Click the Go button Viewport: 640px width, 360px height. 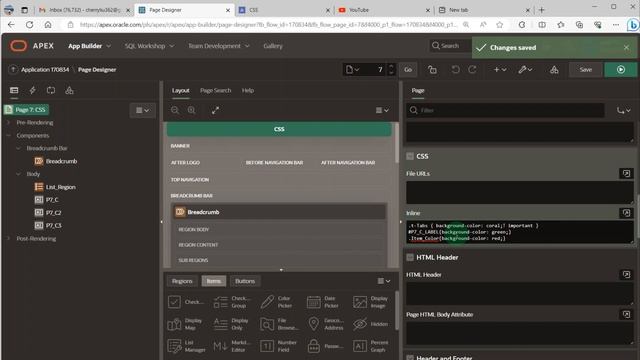[x=408, y=70]
